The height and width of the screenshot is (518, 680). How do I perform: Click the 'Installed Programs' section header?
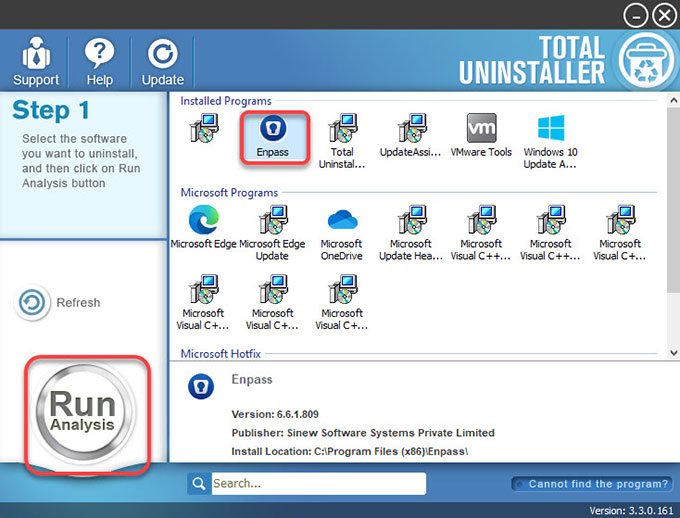point(226,101)
